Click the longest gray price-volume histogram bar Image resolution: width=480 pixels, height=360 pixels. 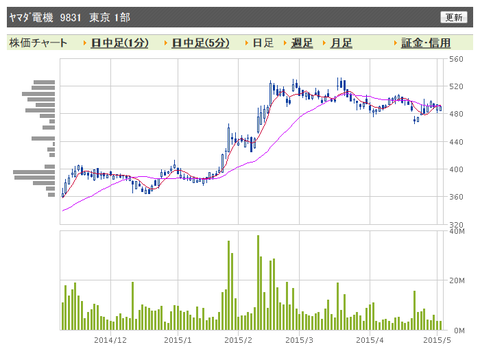point(34,172)
